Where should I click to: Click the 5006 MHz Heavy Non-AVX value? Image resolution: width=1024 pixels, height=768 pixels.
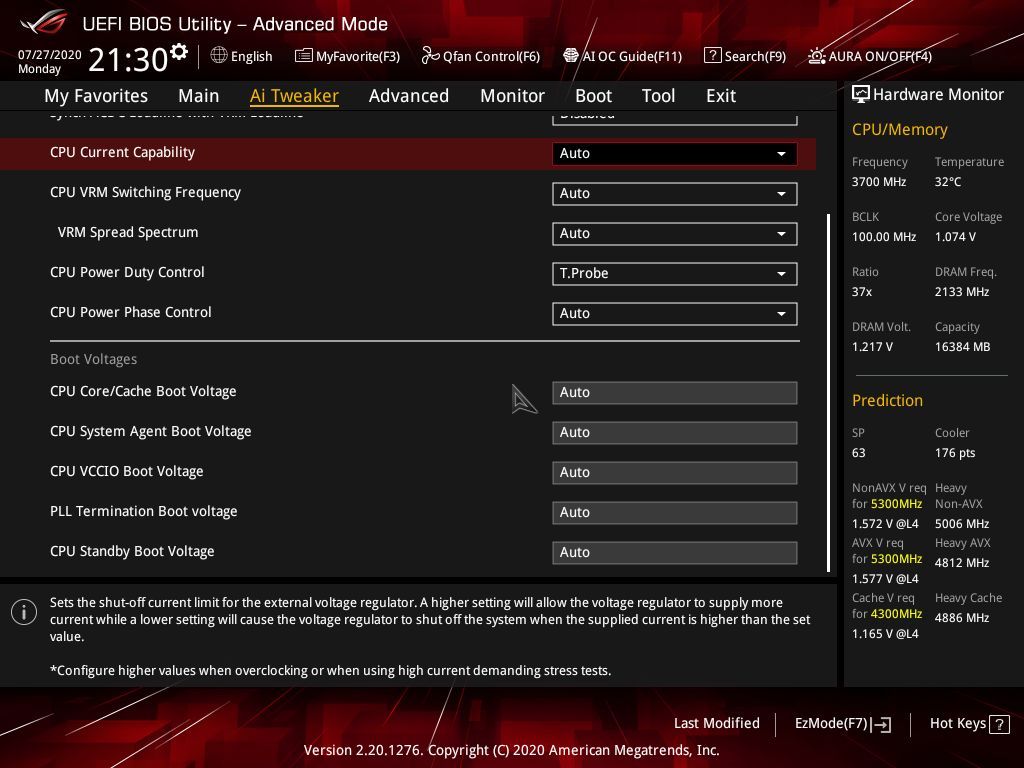(x=961, y=524)
